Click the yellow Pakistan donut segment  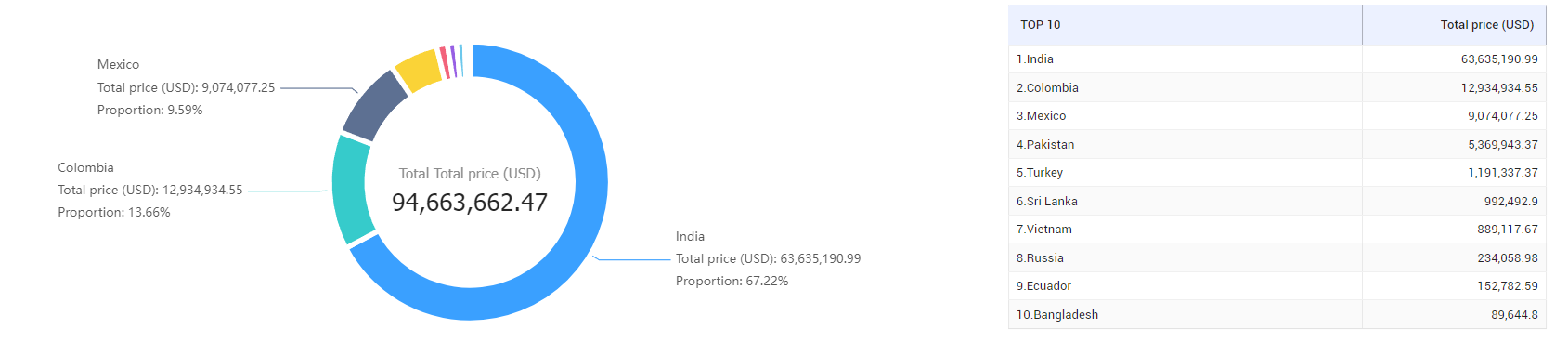pos(419,71)
